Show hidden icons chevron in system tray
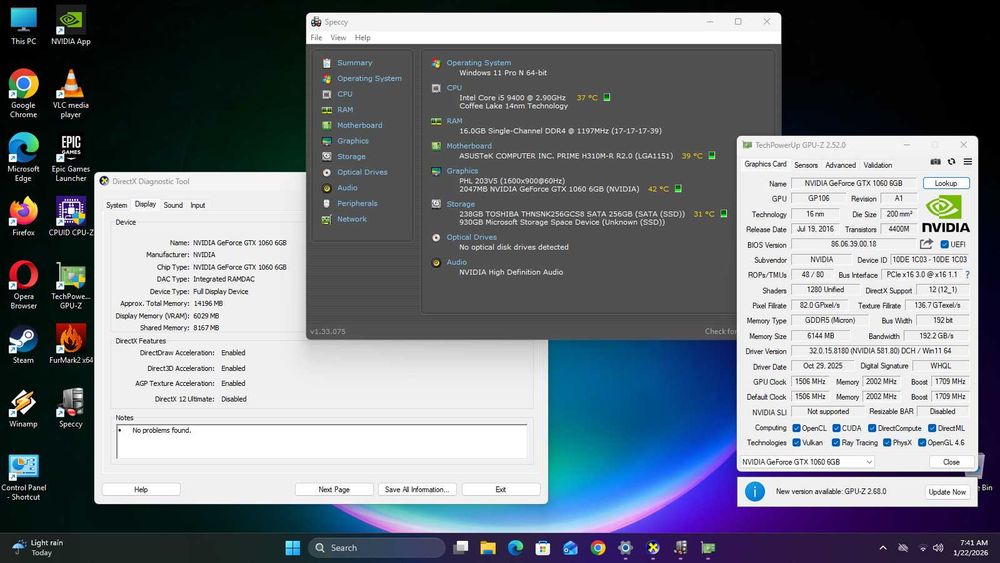The image size is (1000, 563). pyautogui.click(x=883, y=548)
